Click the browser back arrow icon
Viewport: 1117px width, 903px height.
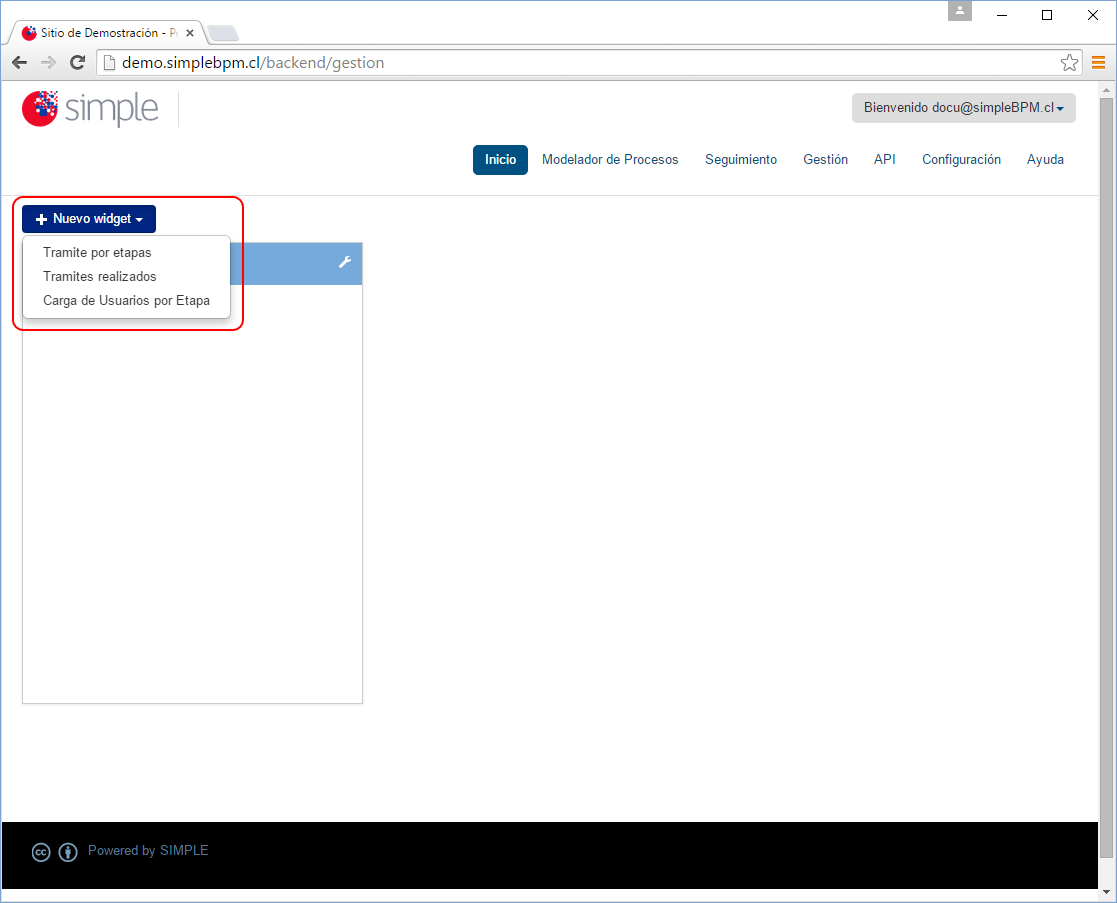pyautogui.click(x=18, y=62)
